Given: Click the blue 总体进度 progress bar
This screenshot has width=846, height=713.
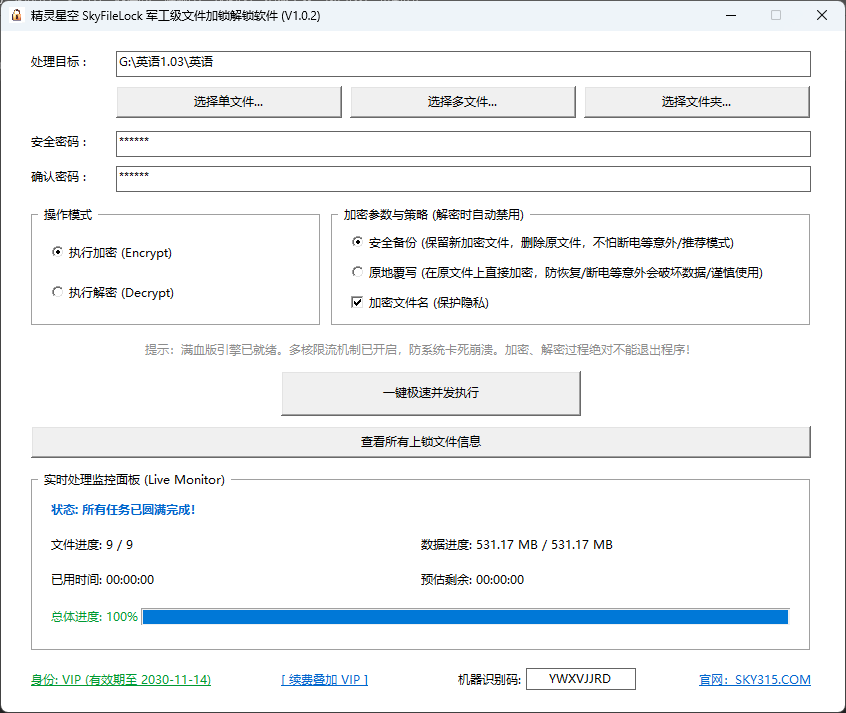Looking at the screenshot, I should click(465, 616).
